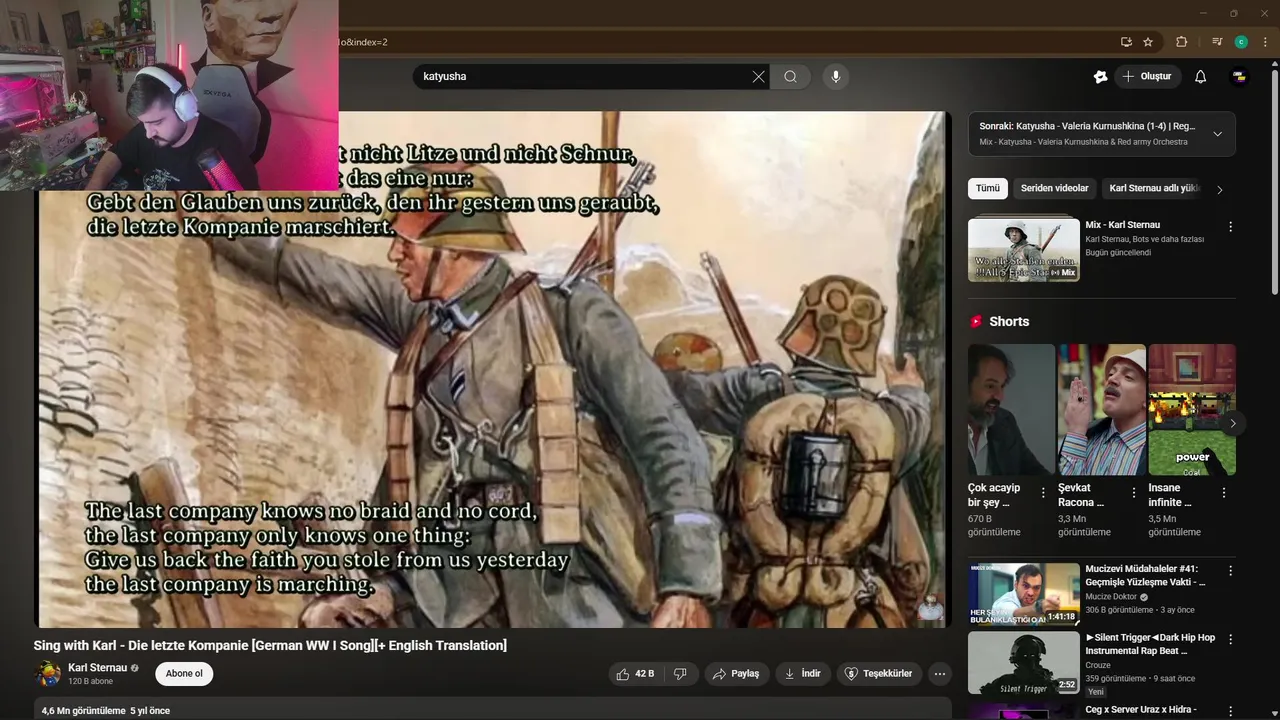
Task: Select the Seriden videolar chip
Action: coord(1054,188)
